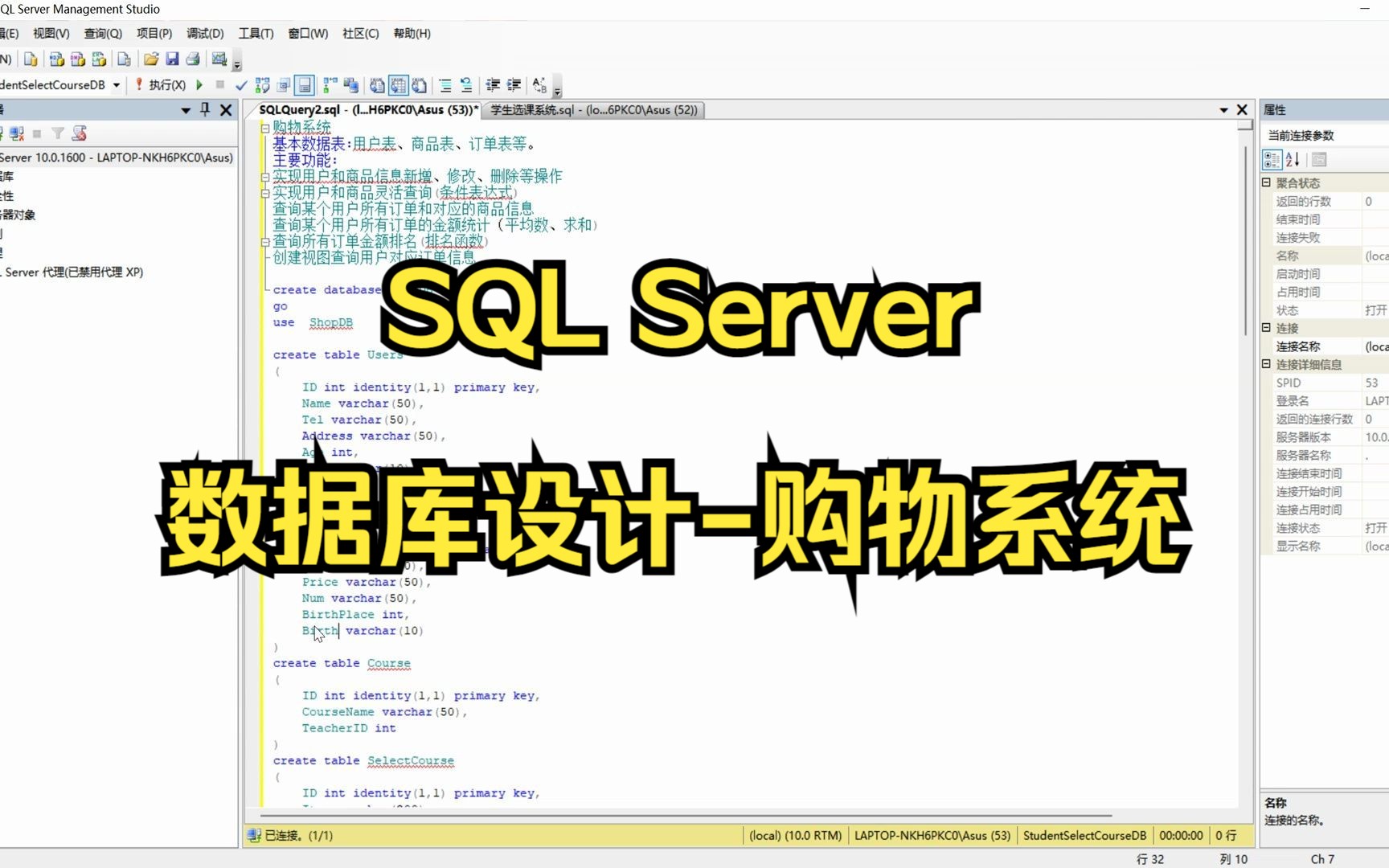Close the Object Explorer panel

pos(226,110)
